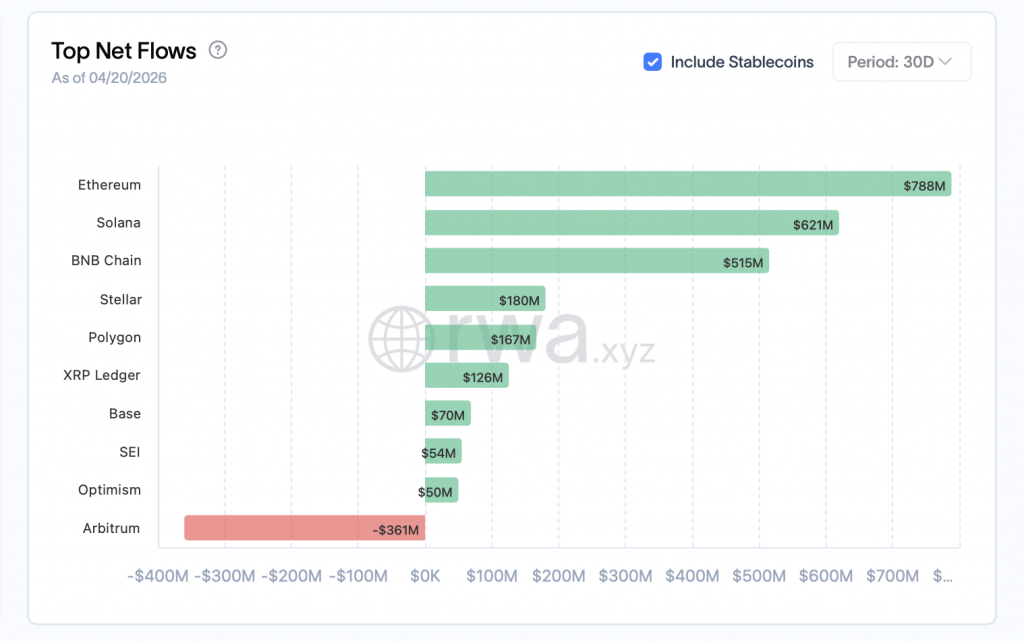Click the help question mark icon

217,50
